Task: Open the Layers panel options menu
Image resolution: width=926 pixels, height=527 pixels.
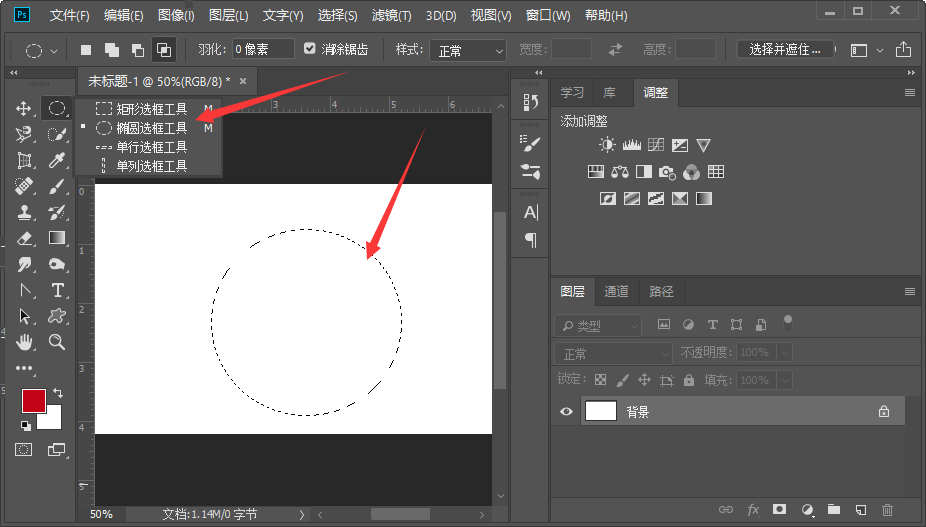Action: [909, 291]
